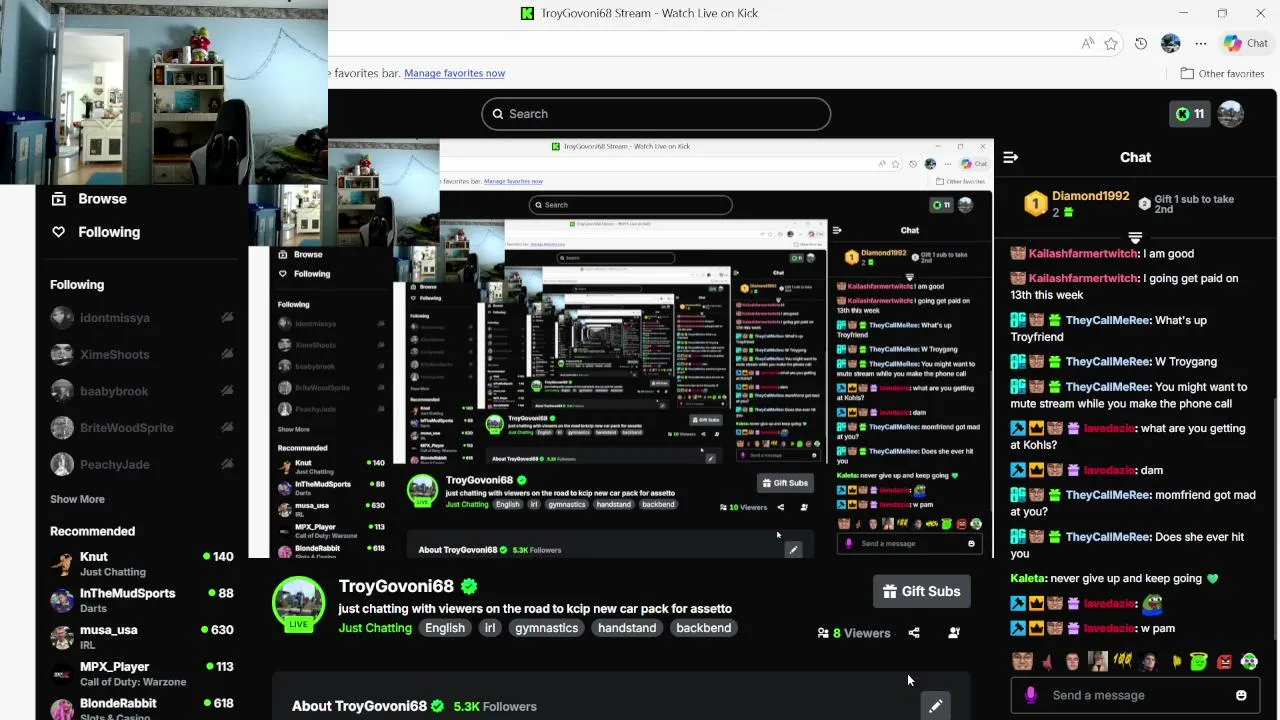Click the 5.3K Followers count
The height and width of the screenshot is (720, 1280).
pos(495,706)
